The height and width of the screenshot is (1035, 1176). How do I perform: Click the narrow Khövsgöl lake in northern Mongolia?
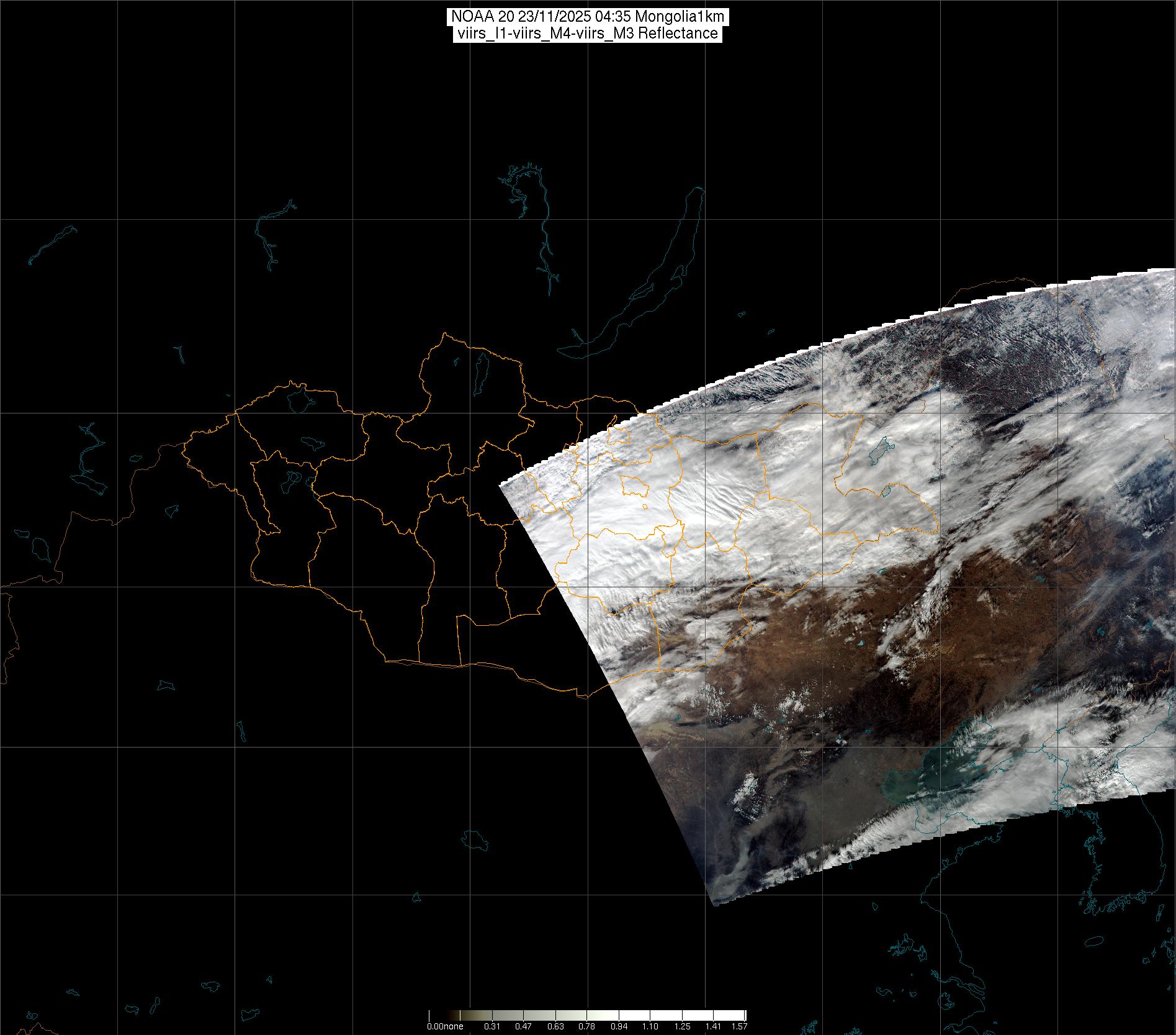[x=480, y=371]
